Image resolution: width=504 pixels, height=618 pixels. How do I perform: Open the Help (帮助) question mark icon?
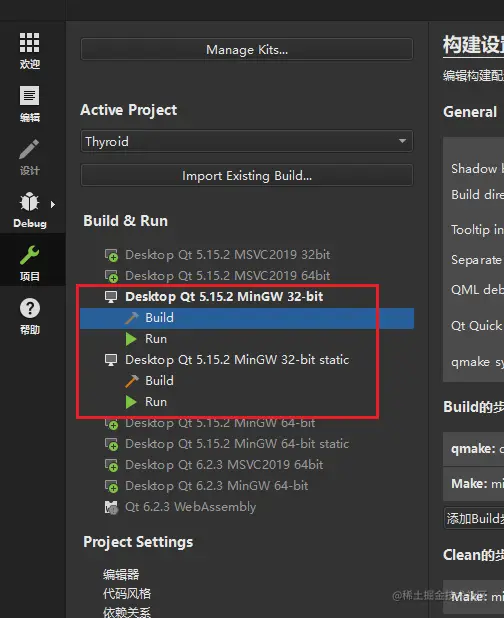click(30, 308)
